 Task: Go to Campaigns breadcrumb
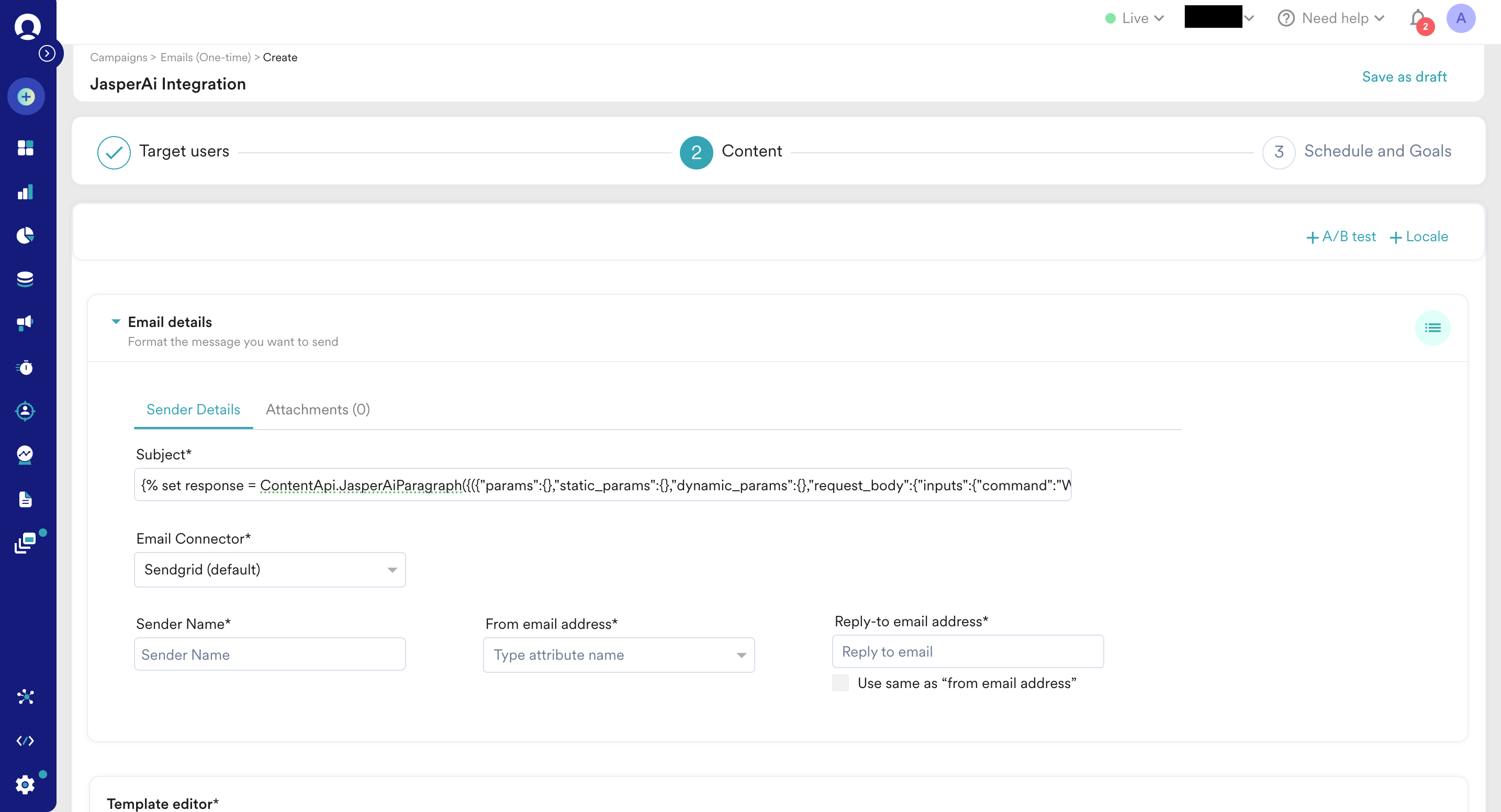(x=118, y=57)
